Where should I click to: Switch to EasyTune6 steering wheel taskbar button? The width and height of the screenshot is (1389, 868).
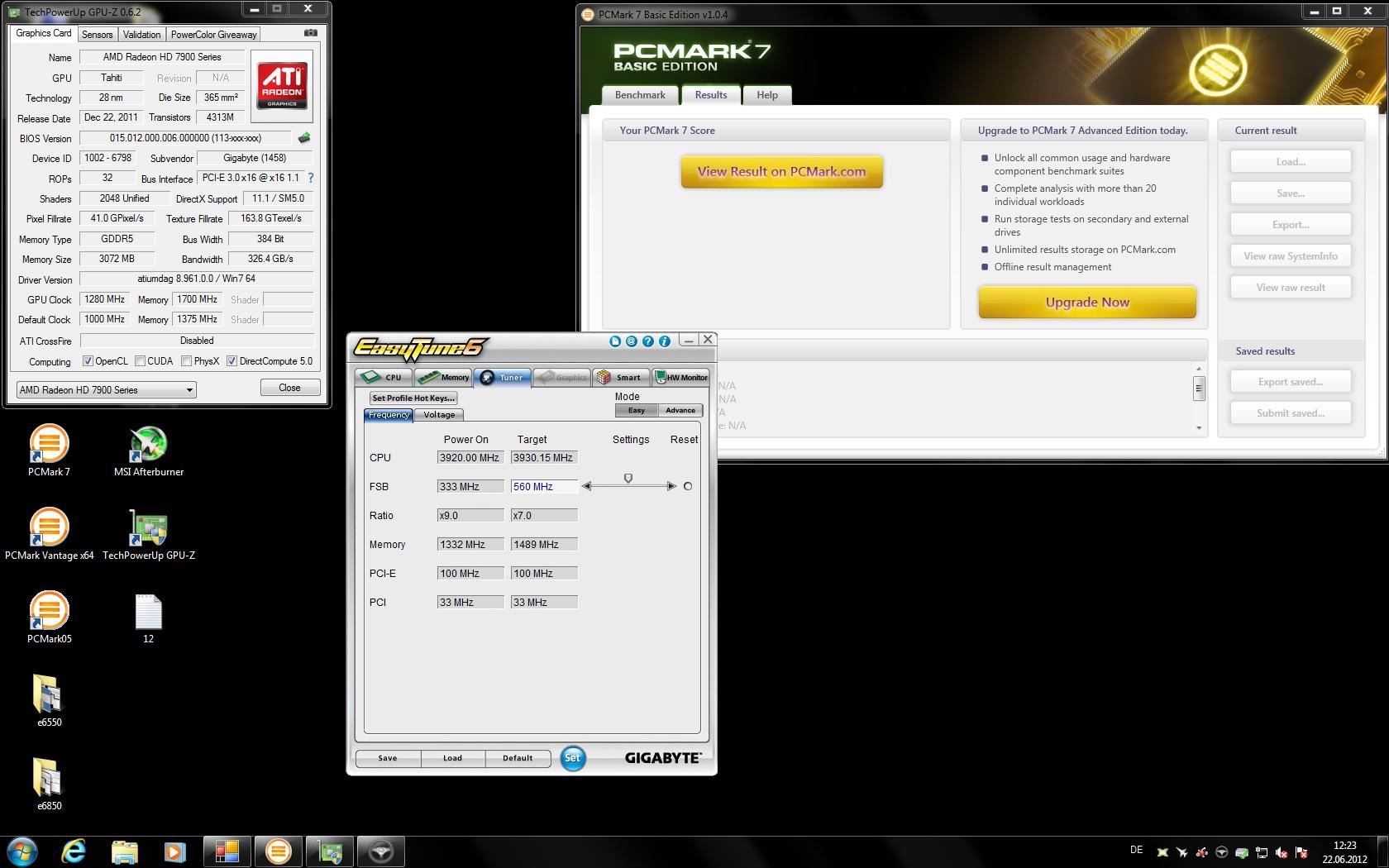(380, 851)
